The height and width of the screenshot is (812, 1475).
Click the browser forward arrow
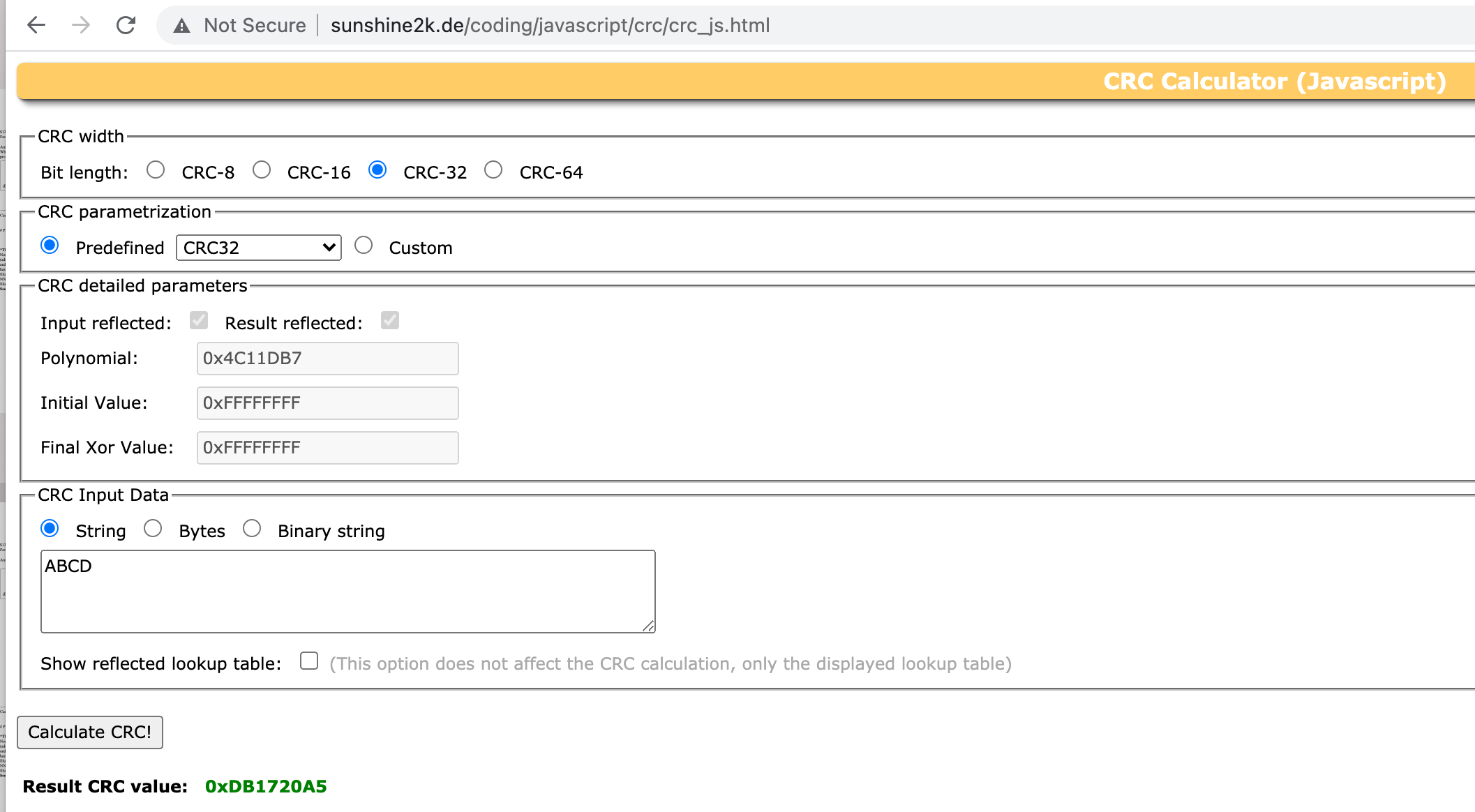point(81,25)
